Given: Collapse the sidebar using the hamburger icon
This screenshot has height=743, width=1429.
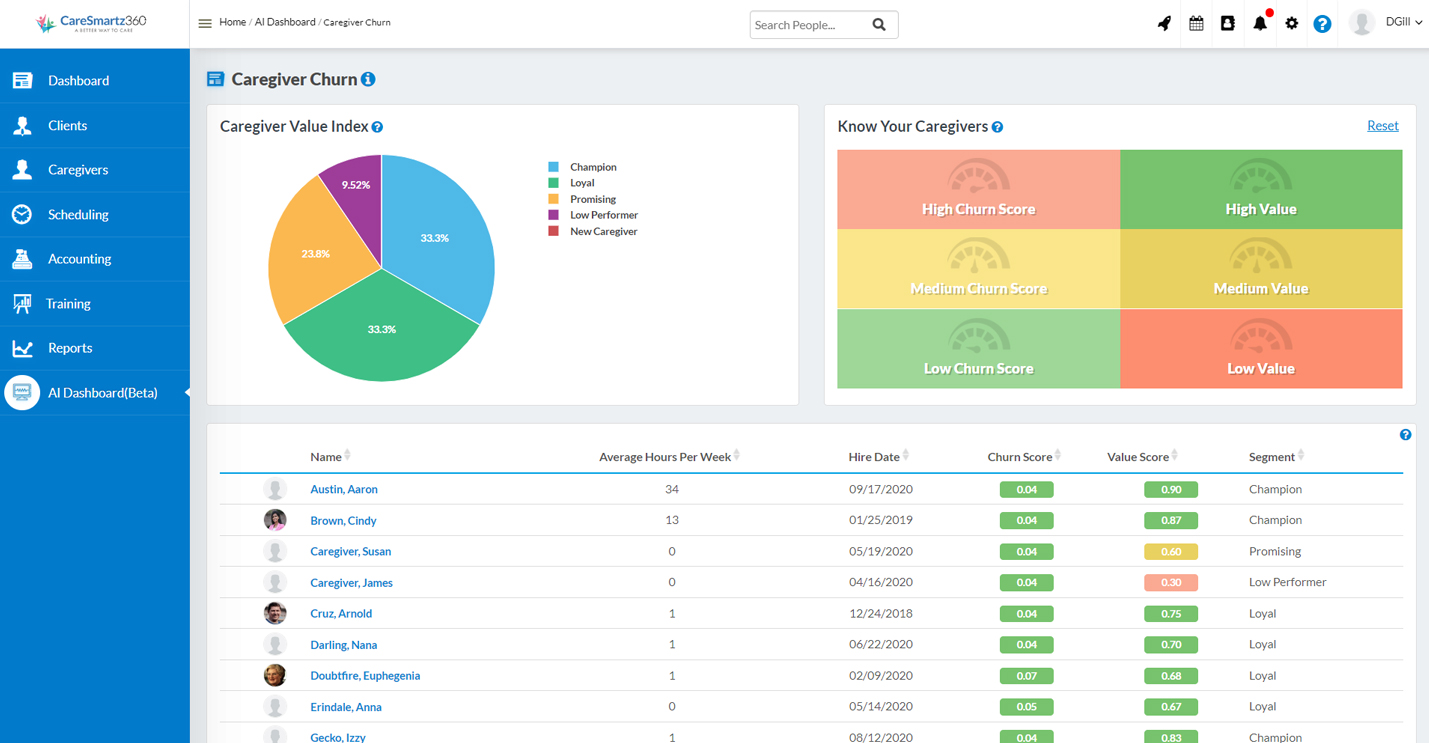Looking at the screenshot, I should click(x=206, y=21).
